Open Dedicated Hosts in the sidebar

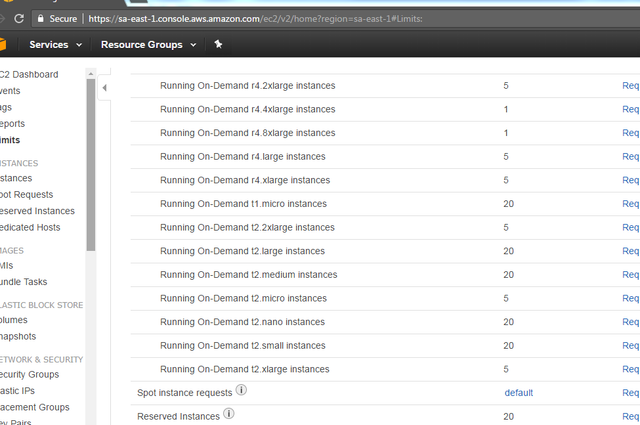(x=30, y=227)
